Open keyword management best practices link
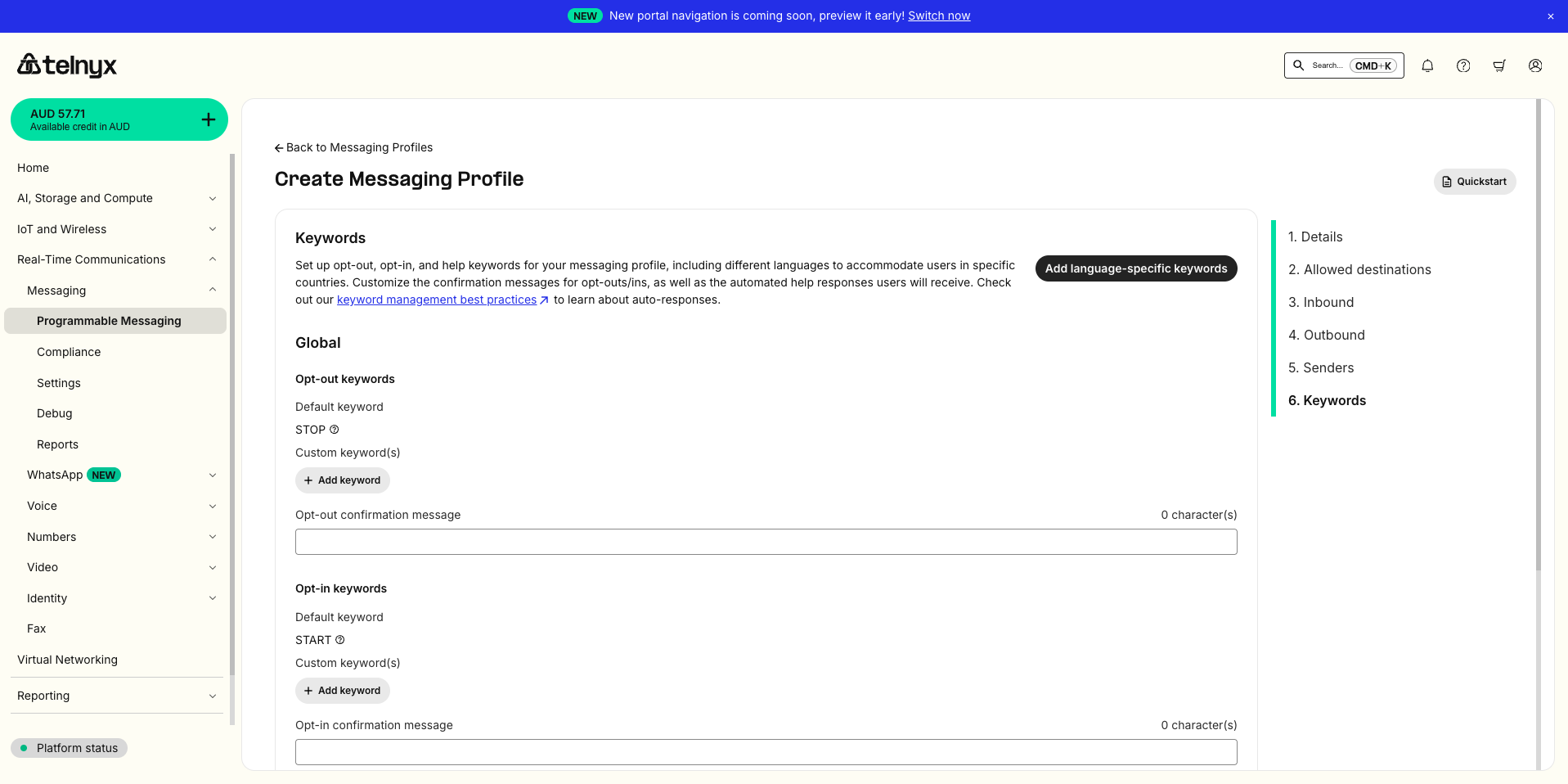Screen dimensions: 1568x784 437,300
